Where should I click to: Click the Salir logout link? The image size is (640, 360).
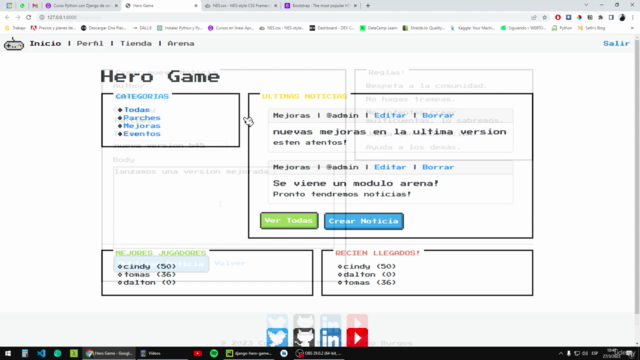(x=616, y=43)
